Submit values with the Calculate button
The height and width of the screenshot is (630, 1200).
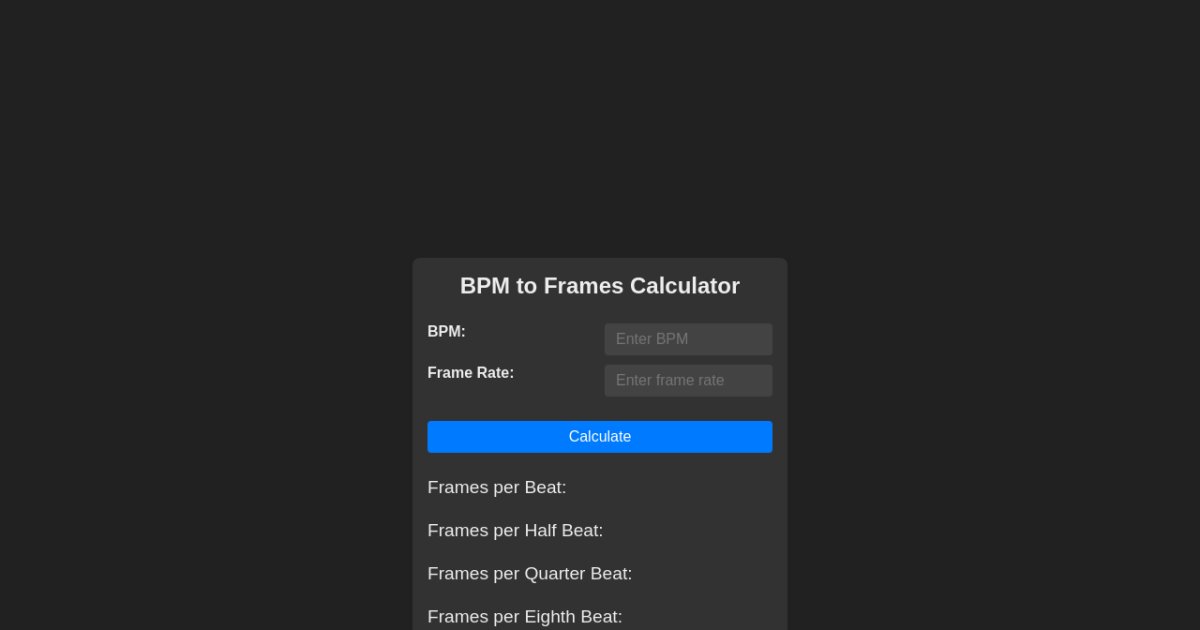point(599,437)
